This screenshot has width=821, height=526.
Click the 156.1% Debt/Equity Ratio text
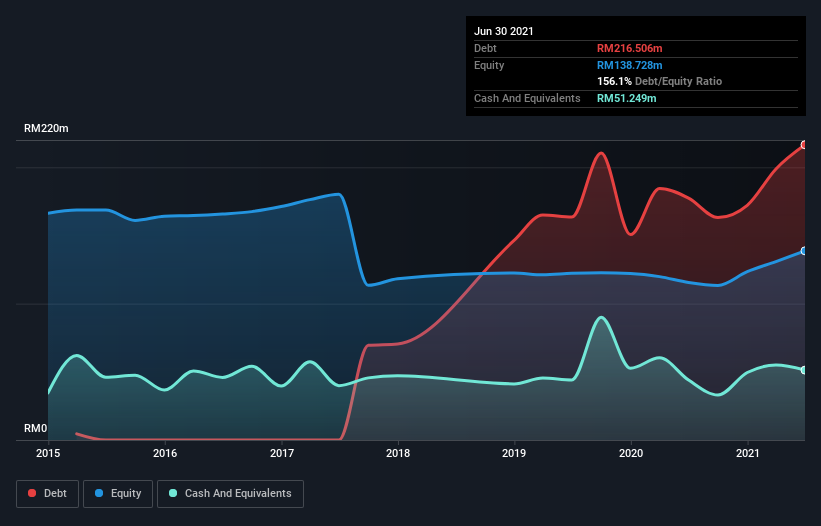659,81
